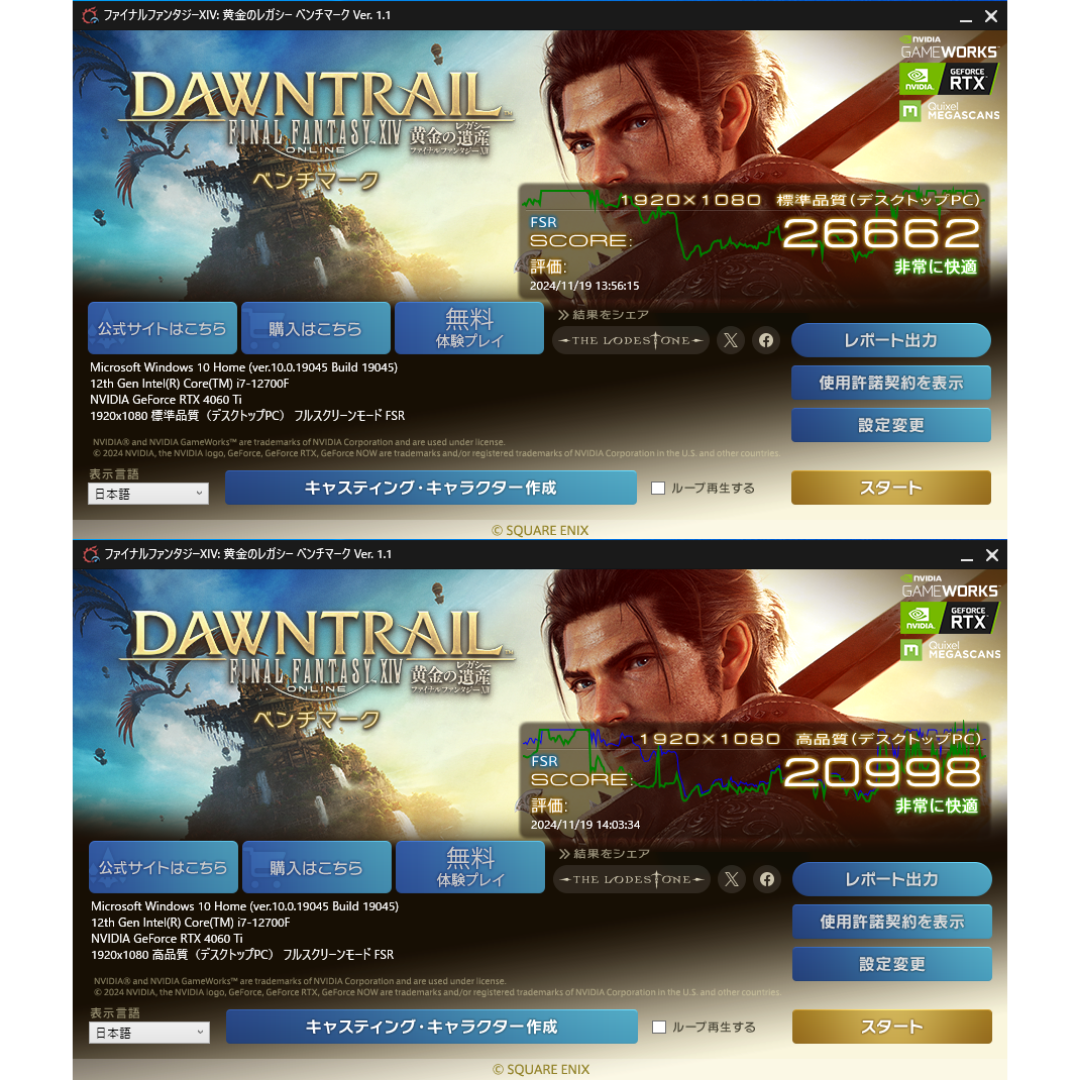This screenshot has height=1080, width=1080.
Task: Enable ループ再生する checkbox in upper window
Action: (658, 488)
